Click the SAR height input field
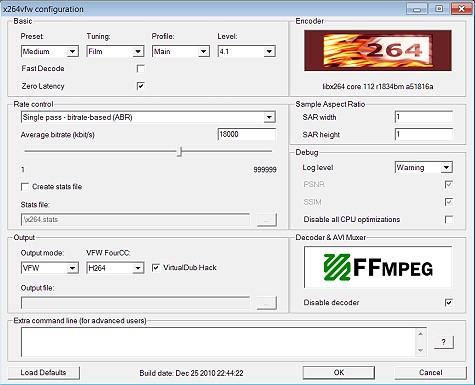 point(424,134)
